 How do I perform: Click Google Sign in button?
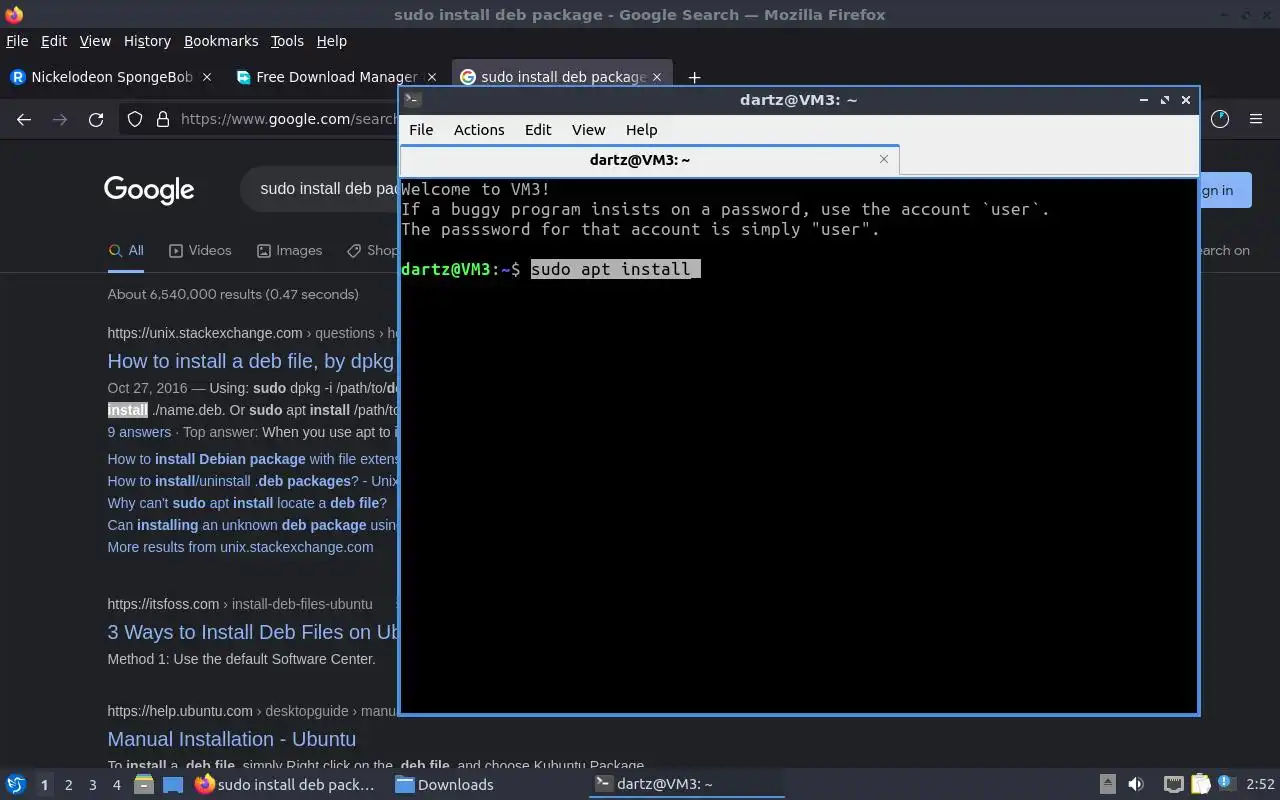(1225, 190)
